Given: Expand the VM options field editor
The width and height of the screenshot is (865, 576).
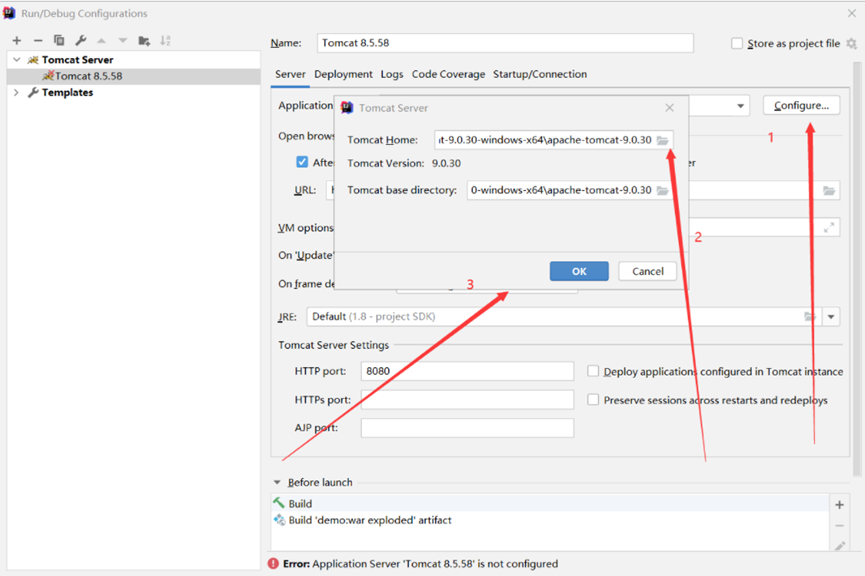Looking at the screenshot, I should pyautogui.click(x=829, y=227).
